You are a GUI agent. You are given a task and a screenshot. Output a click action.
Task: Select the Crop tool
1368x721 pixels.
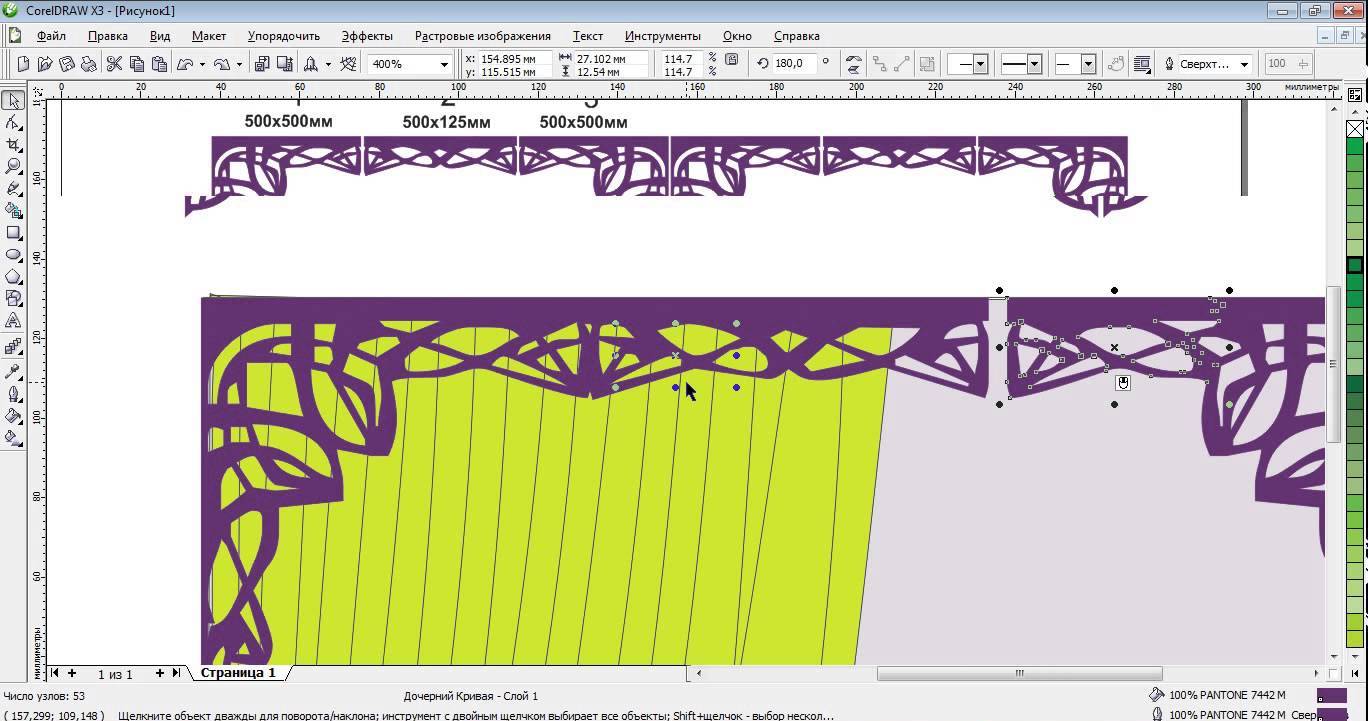[x=13, y=144]
